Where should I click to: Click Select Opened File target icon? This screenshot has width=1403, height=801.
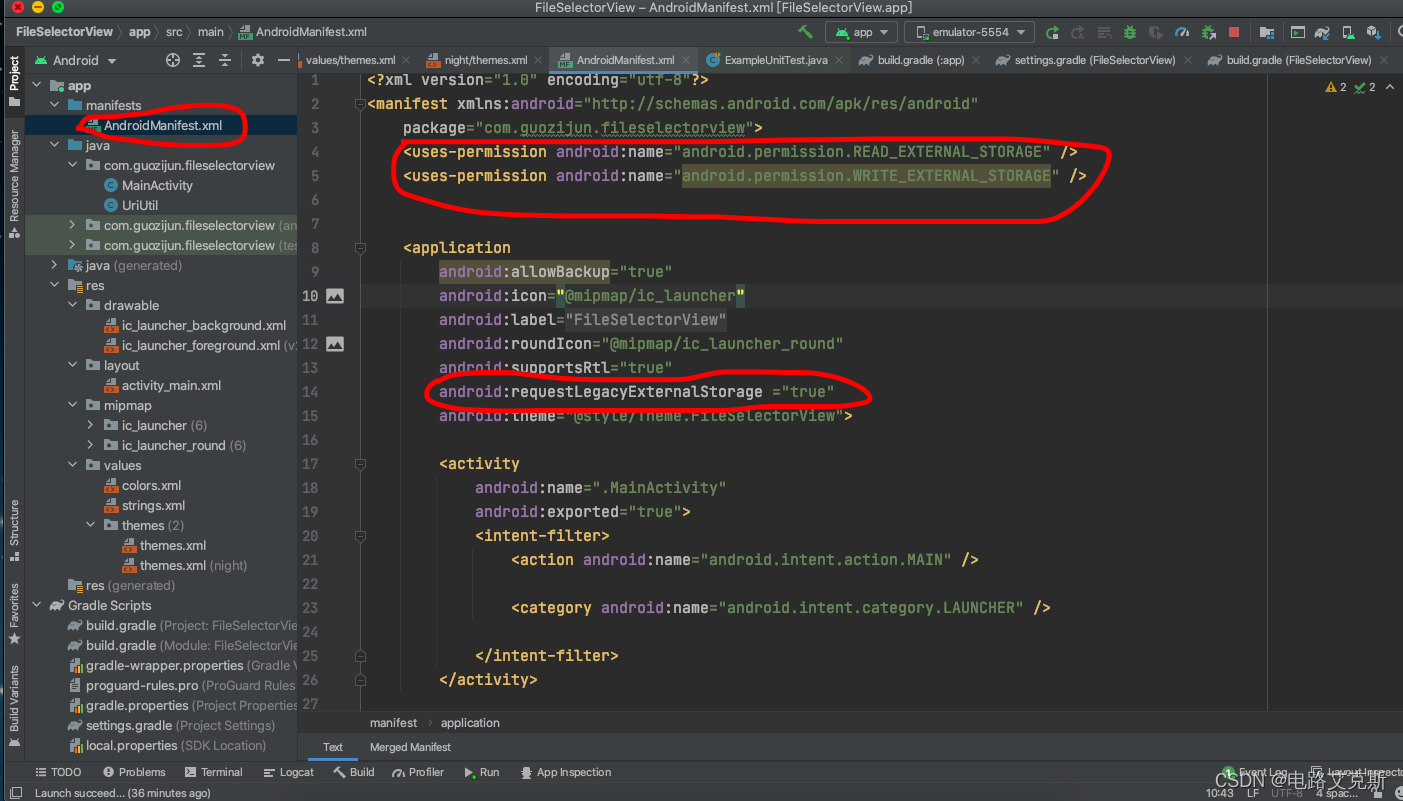(x=173, y=60)
